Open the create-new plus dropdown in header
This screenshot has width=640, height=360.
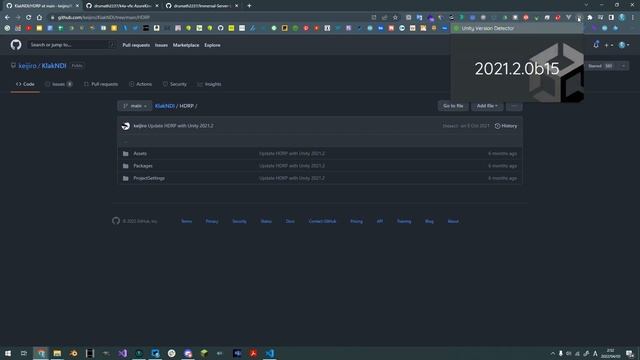point(609,45)
